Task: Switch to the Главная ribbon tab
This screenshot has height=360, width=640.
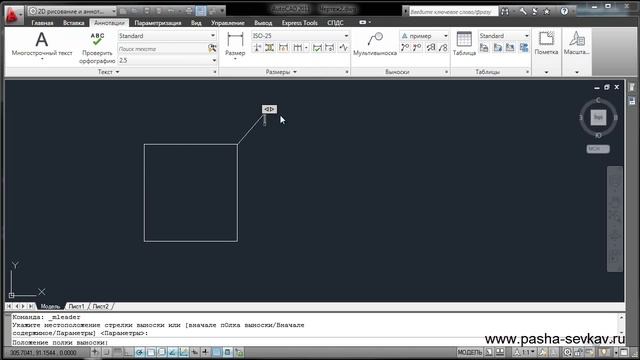Action: [42, 23]
